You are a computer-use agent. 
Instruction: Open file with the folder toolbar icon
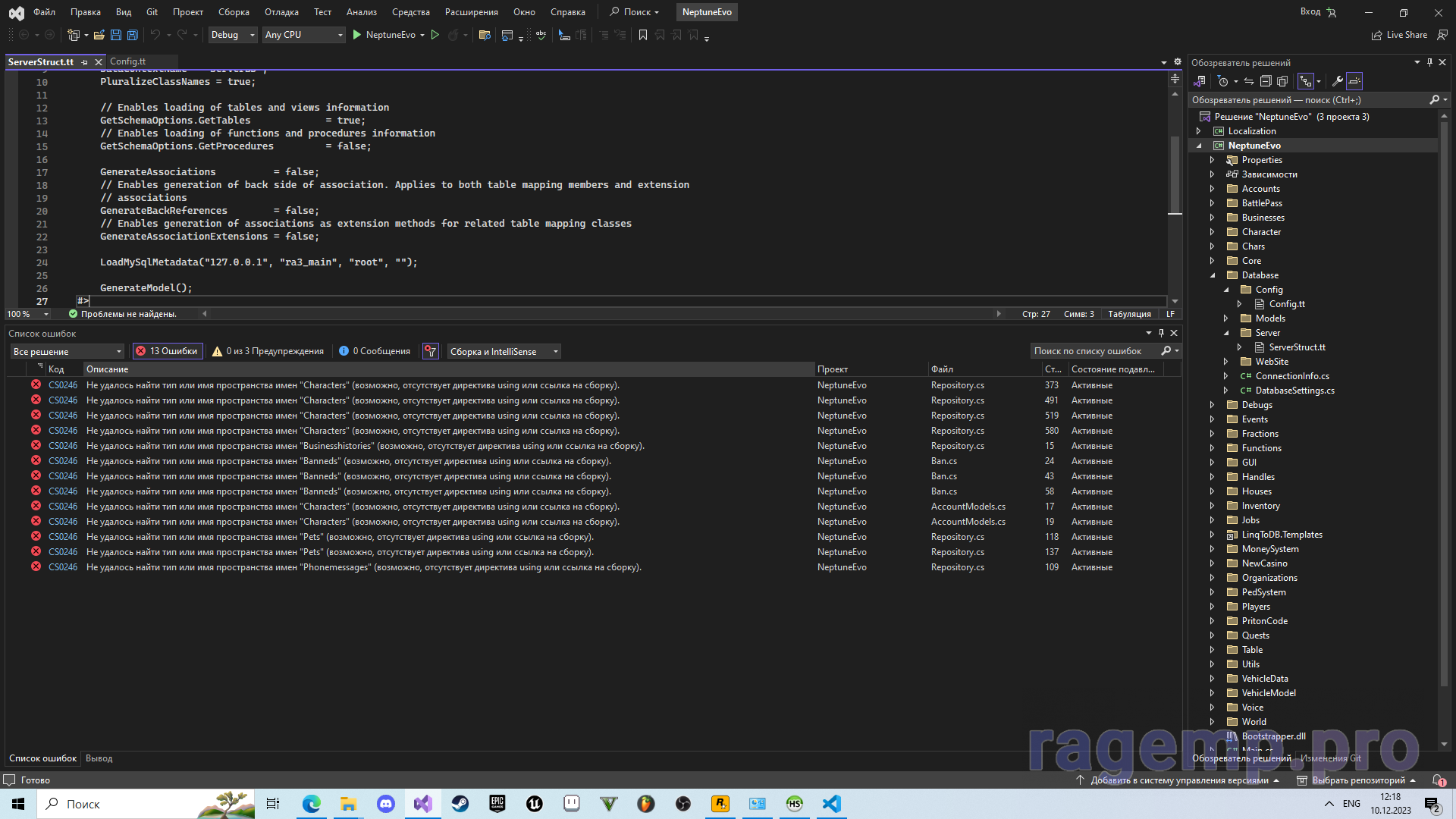pos(99,35)
